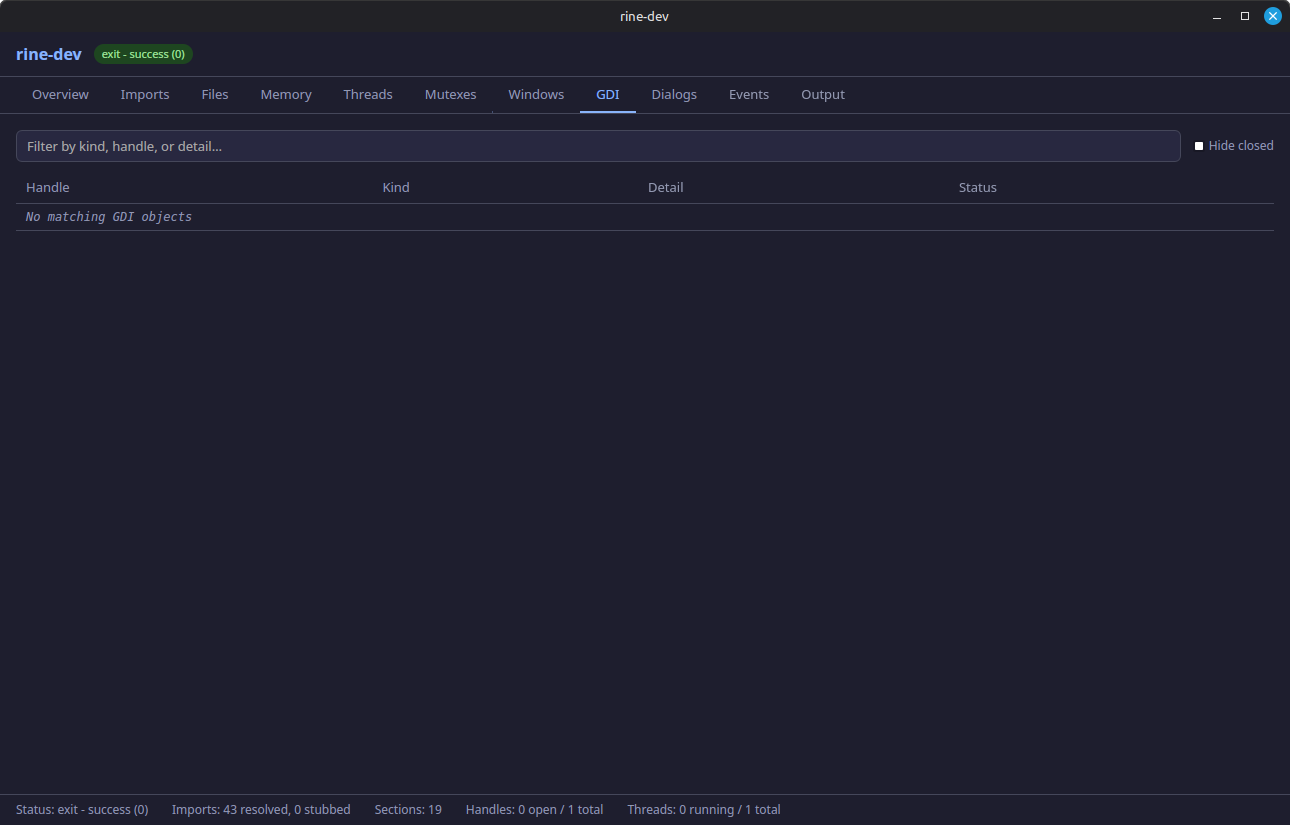This screenshot has height=825, width=1290.
Task: Click the GDI object filter field
Action: click(x=597, y=145)
